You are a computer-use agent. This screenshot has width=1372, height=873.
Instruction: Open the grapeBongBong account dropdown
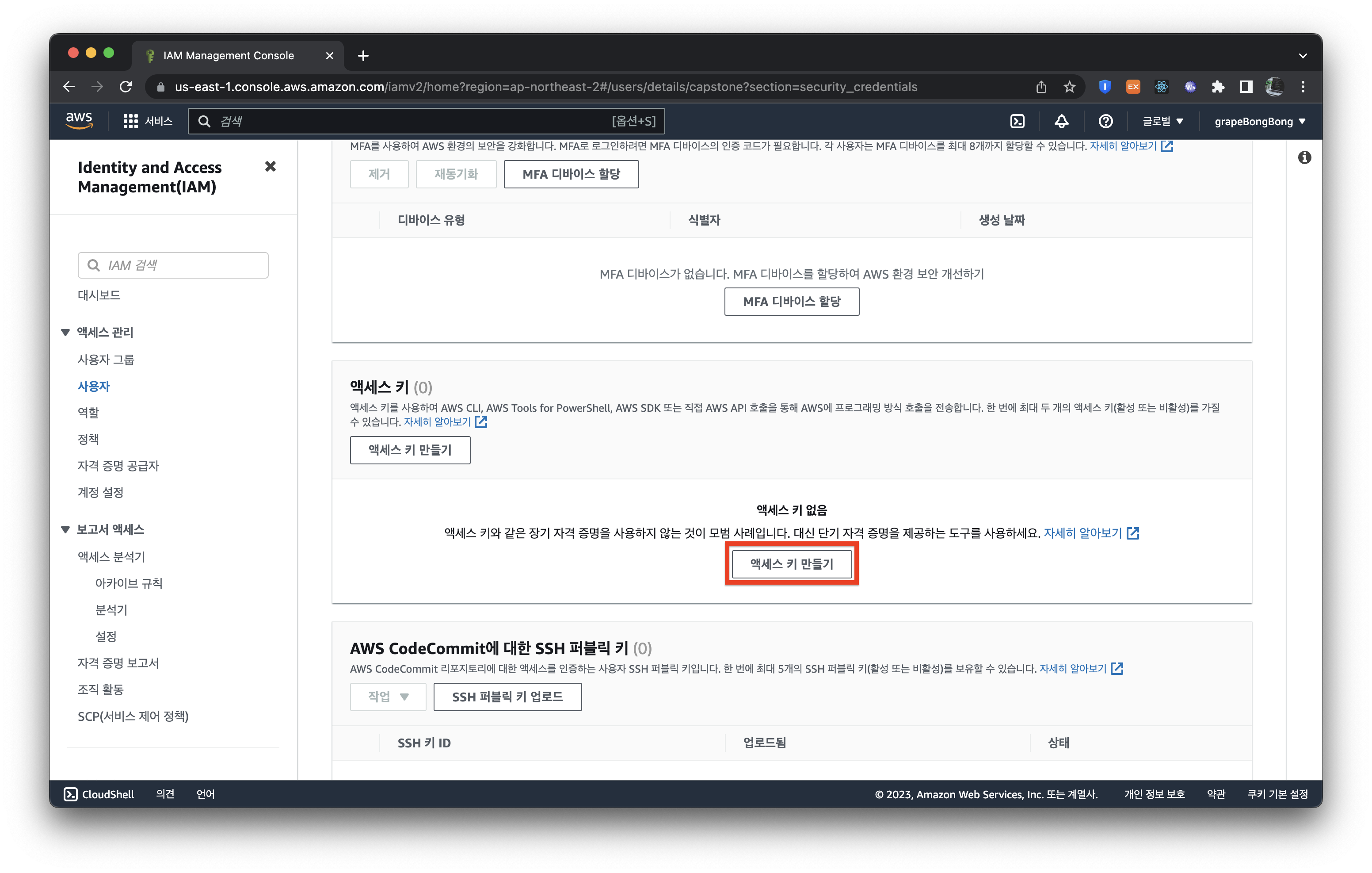(1259, 121)
